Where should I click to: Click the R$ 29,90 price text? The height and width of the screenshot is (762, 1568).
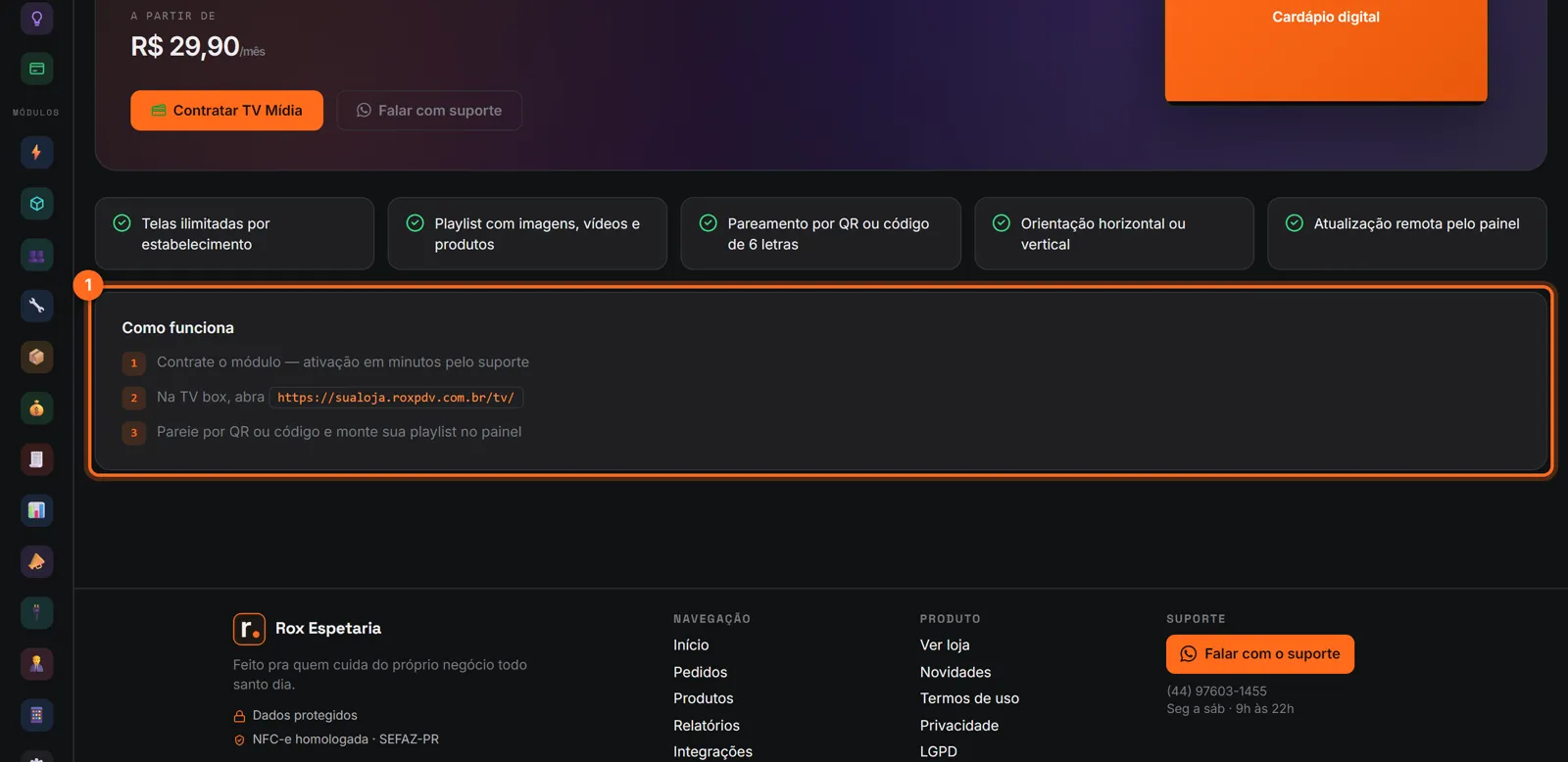185,46
